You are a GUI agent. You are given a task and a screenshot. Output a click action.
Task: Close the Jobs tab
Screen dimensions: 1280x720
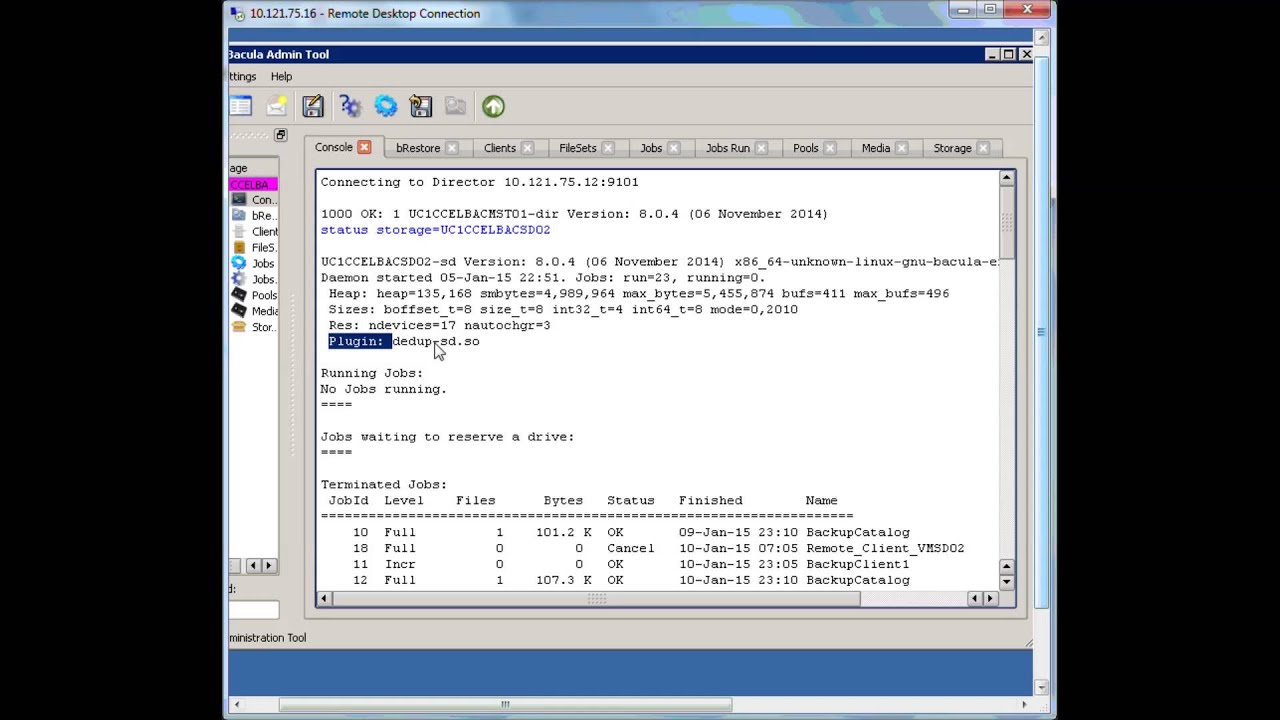click(x=673, y=148)
